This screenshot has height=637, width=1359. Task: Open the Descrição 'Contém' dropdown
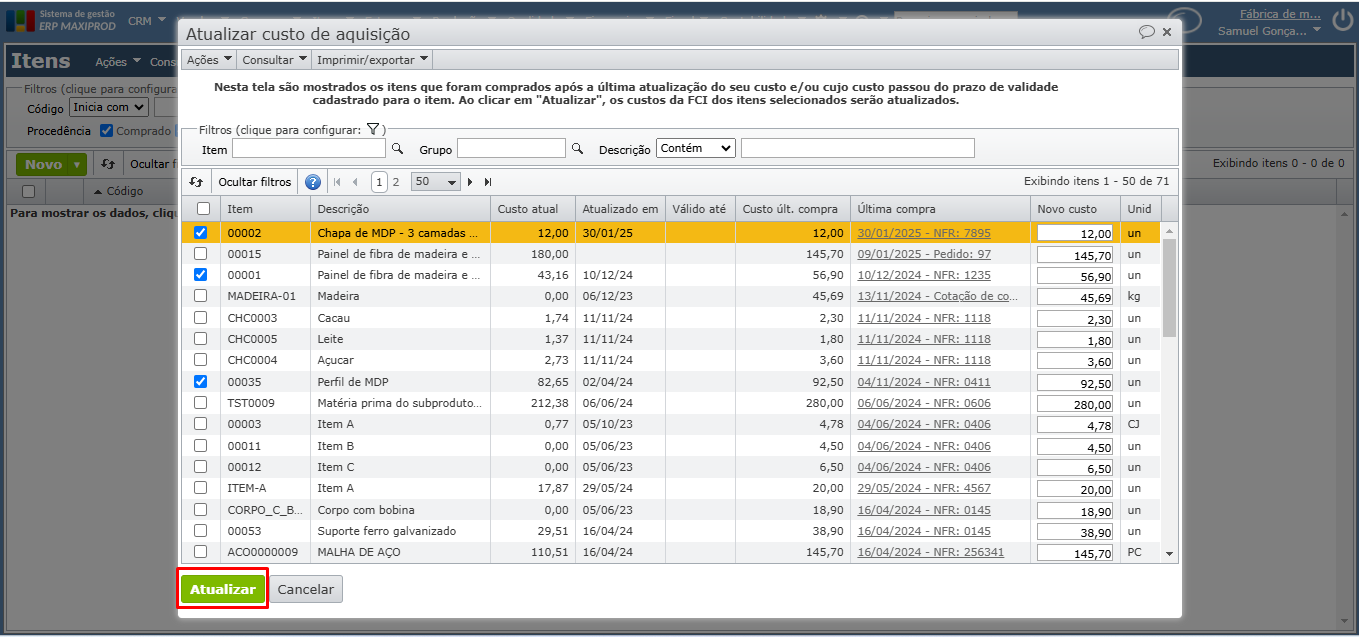tap(696, 148)
